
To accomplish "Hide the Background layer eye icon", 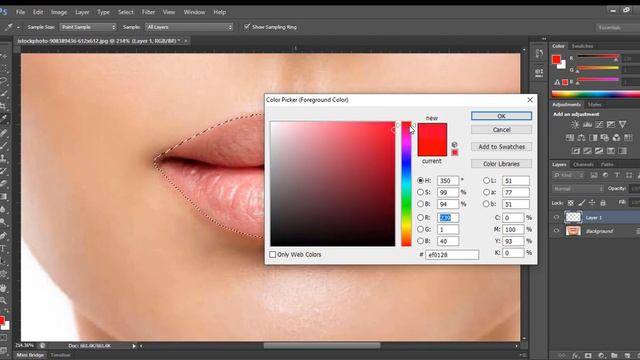I will click(556, 231).
